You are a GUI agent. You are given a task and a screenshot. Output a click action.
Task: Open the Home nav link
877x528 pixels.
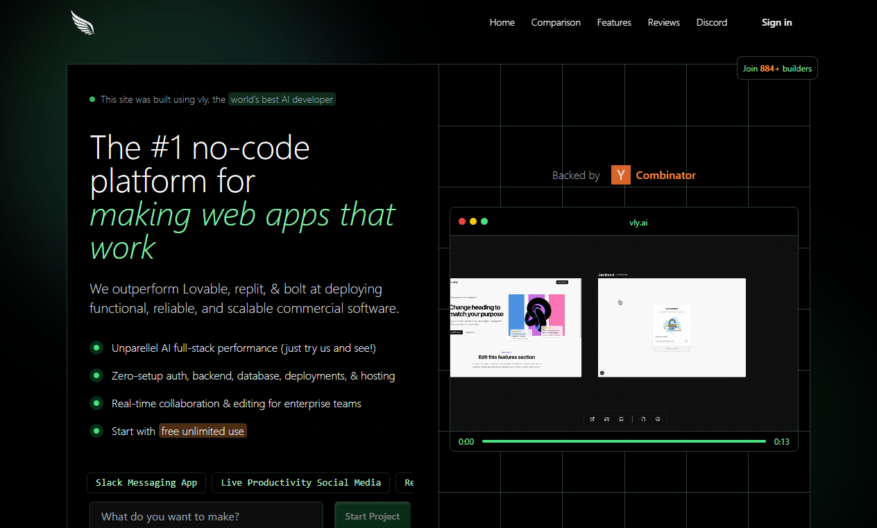[502, 22]
